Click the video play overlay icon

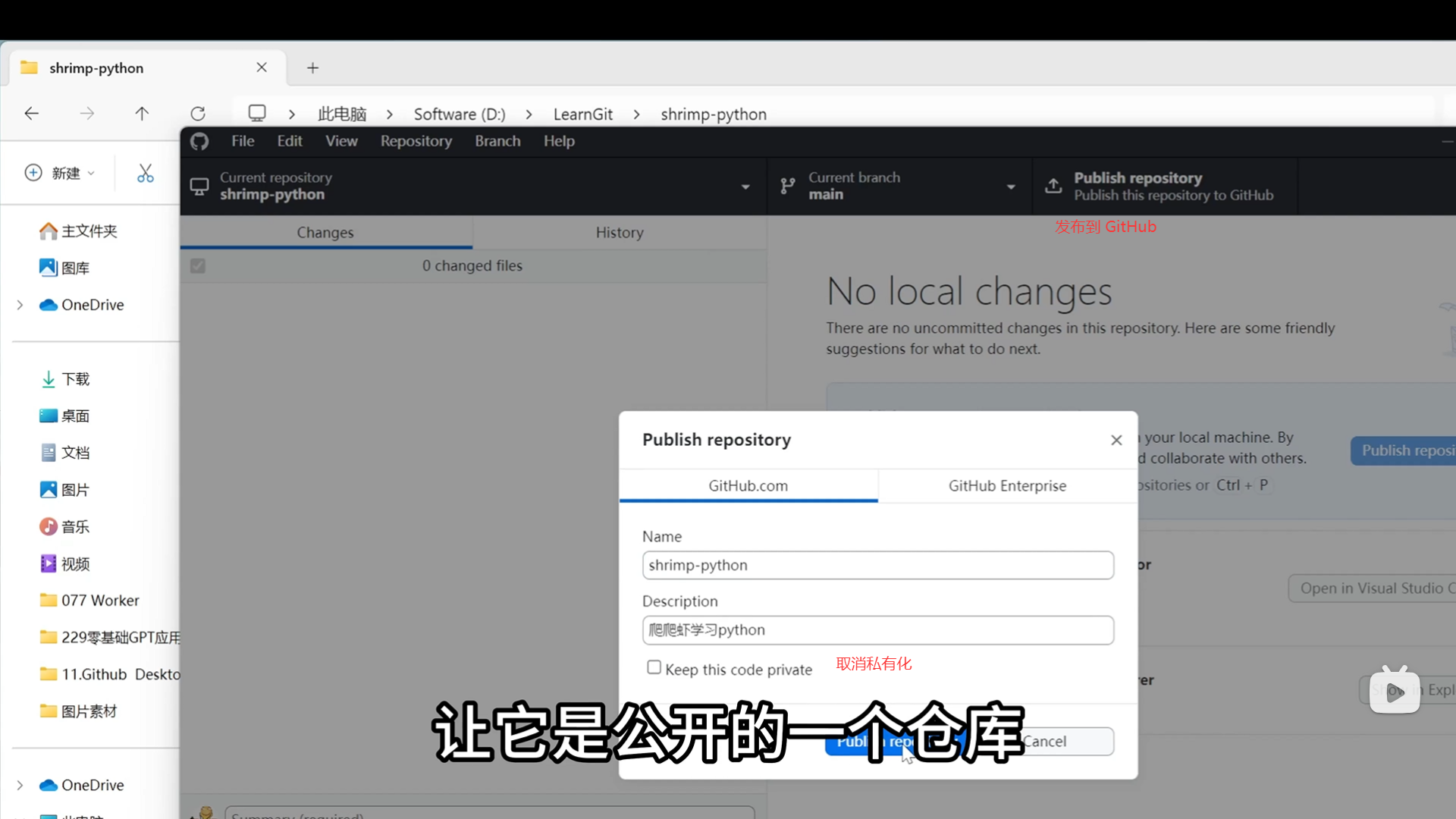1394,691
